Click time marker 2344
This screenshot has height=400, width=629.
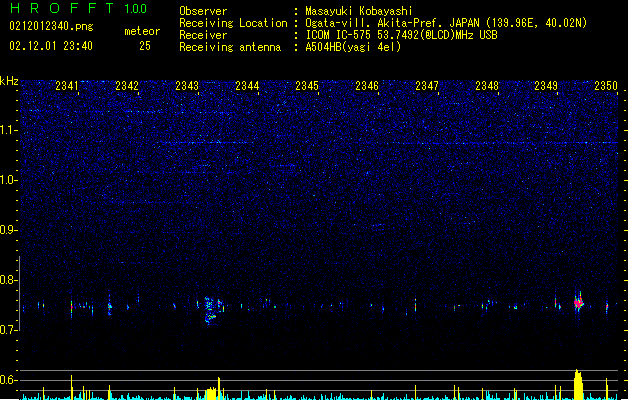pos(247,86)
